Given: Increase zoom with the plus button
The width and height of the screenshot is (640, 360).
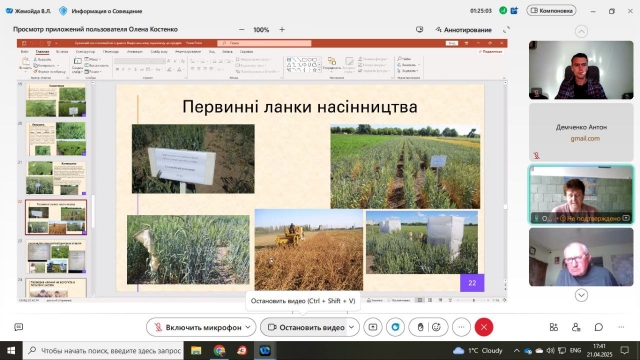Looking at the screenshot, I should (282, 30).
